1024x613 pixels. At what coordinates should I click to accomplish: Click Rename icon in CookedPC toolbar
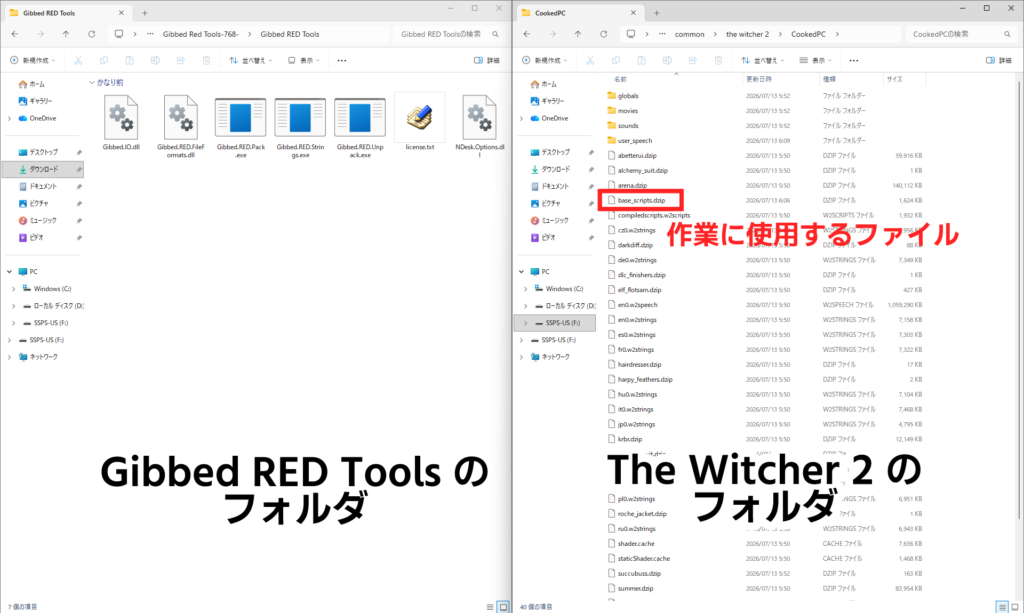click(x=667, y=60)
